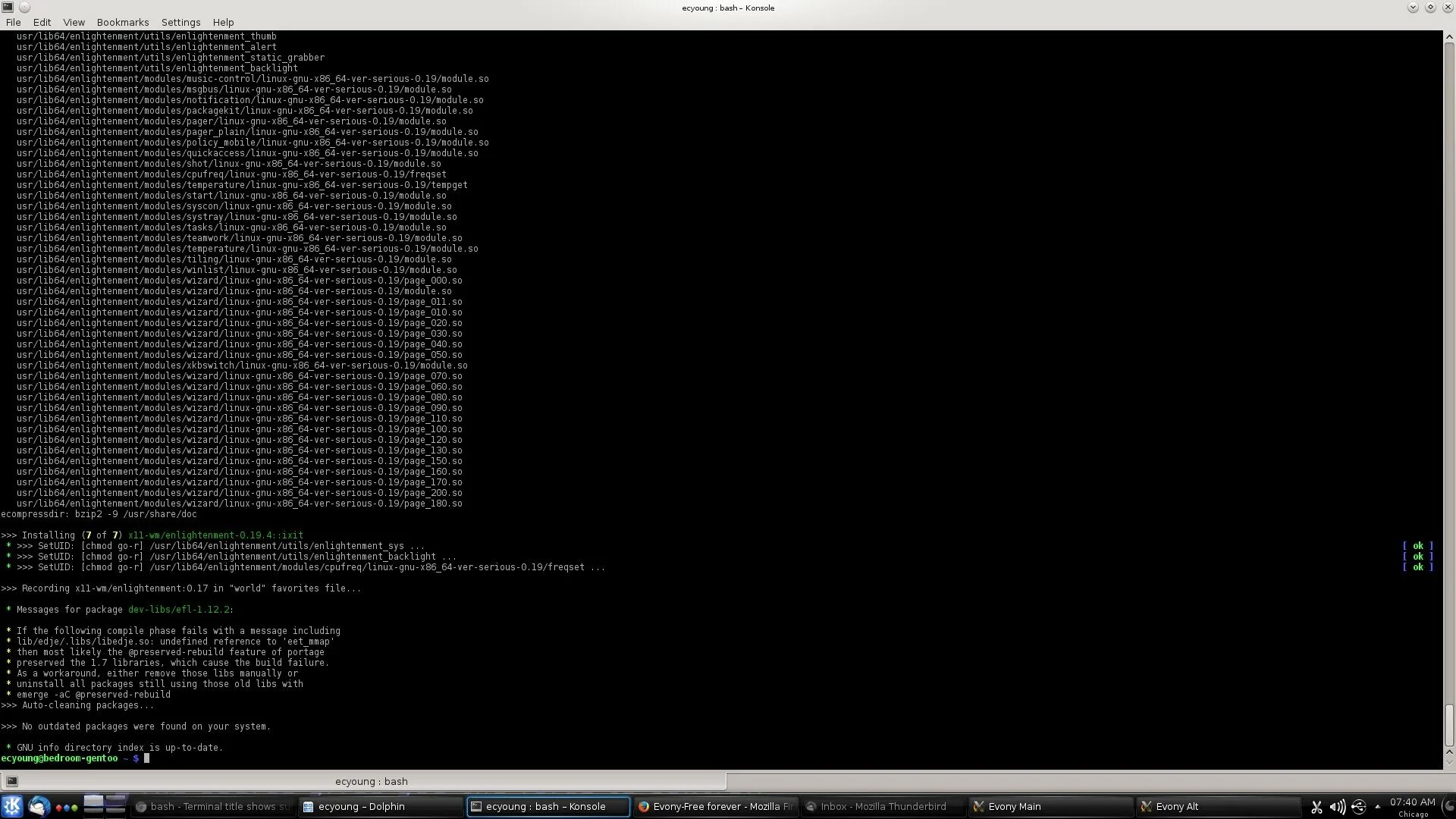The width and height of the screenshot is (1456, 819).
Task: Click the Edit menu in Konsole
Action: pyautogui.click(x=41, y=22)
